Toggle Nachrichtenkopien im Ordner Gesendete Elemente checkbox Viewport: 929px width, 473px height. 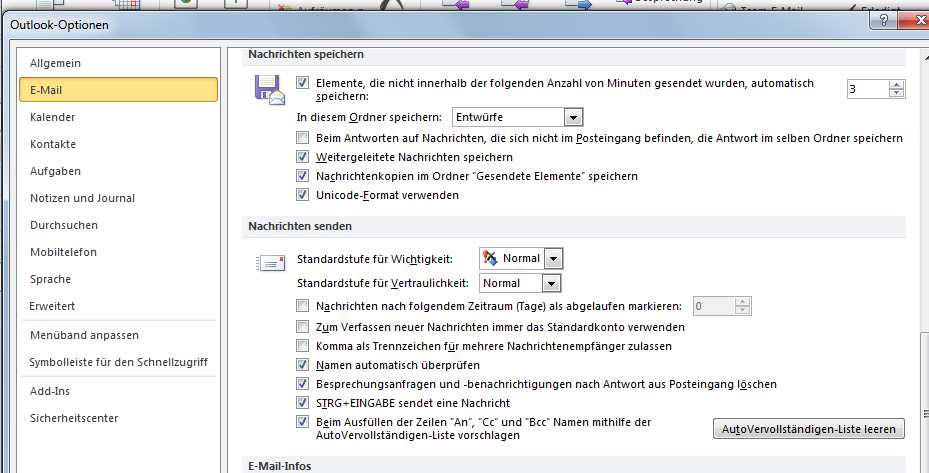tap(303, 175)
